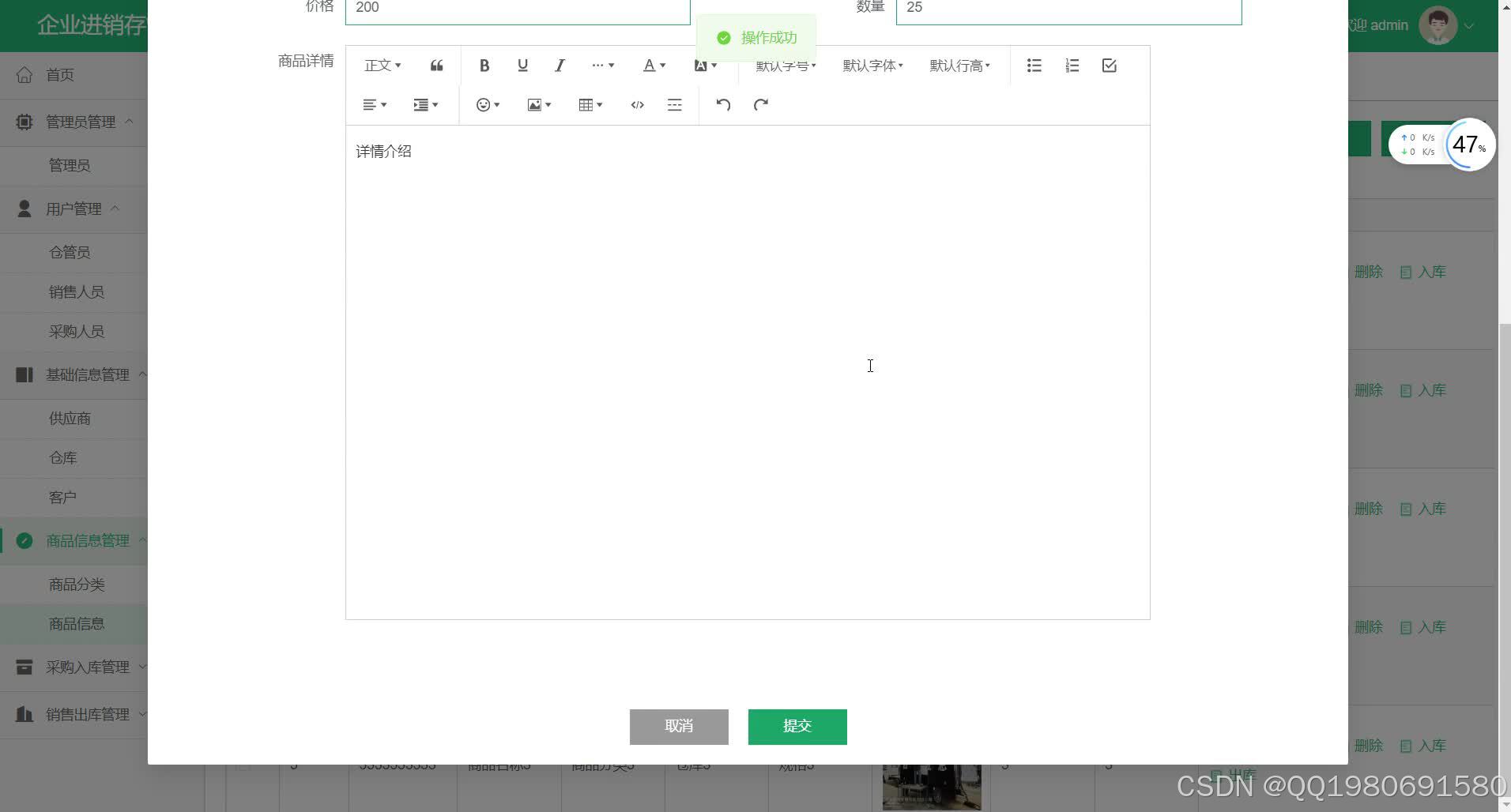
Task: Open the 默认字号 font size dropdown
Action: point(783,66)
